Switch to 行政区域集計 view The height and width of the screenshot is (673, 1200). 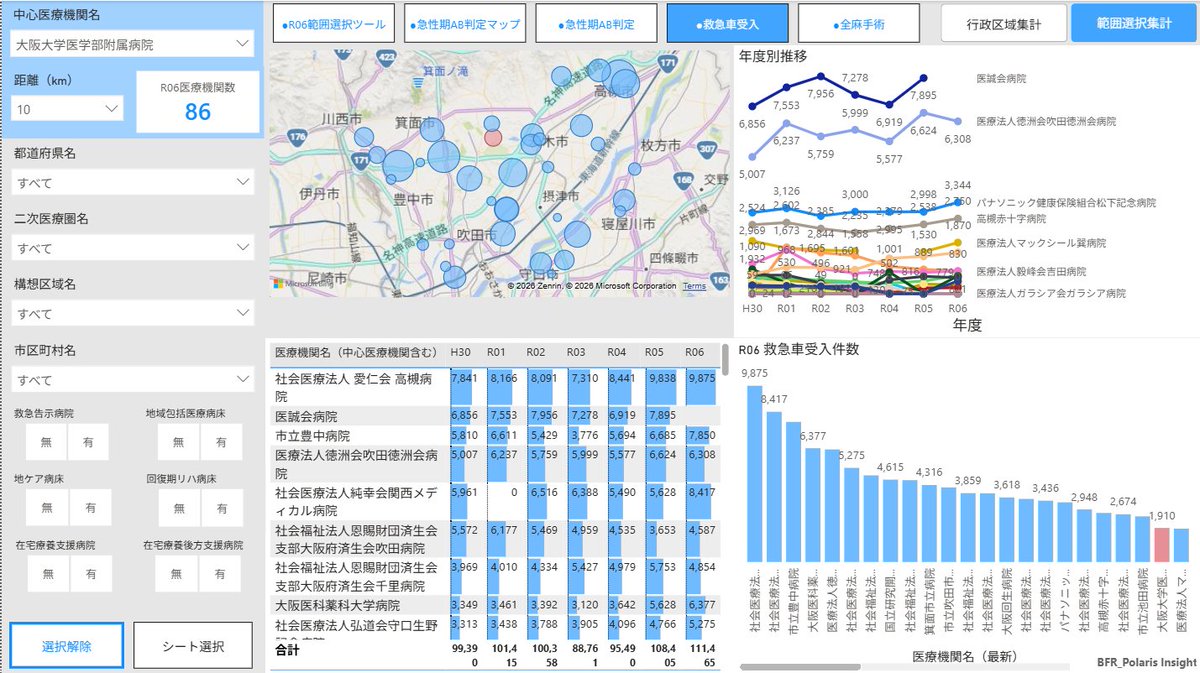(1003, 23)
